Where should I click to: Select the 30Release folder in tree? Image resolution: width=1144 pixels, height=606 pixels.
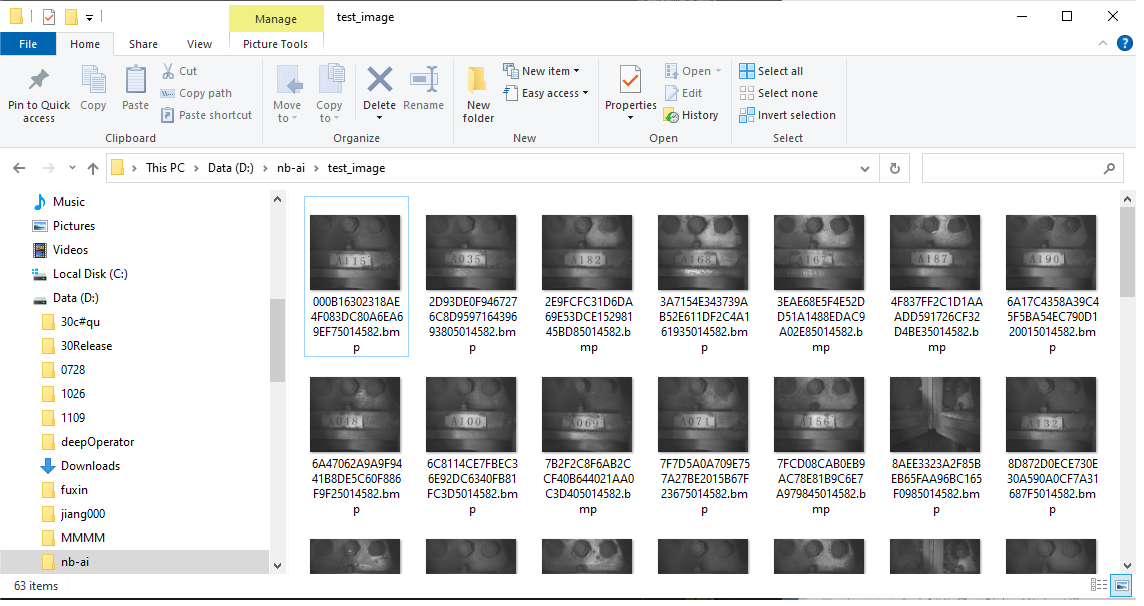pyautogui.click(x=86, y=346)
